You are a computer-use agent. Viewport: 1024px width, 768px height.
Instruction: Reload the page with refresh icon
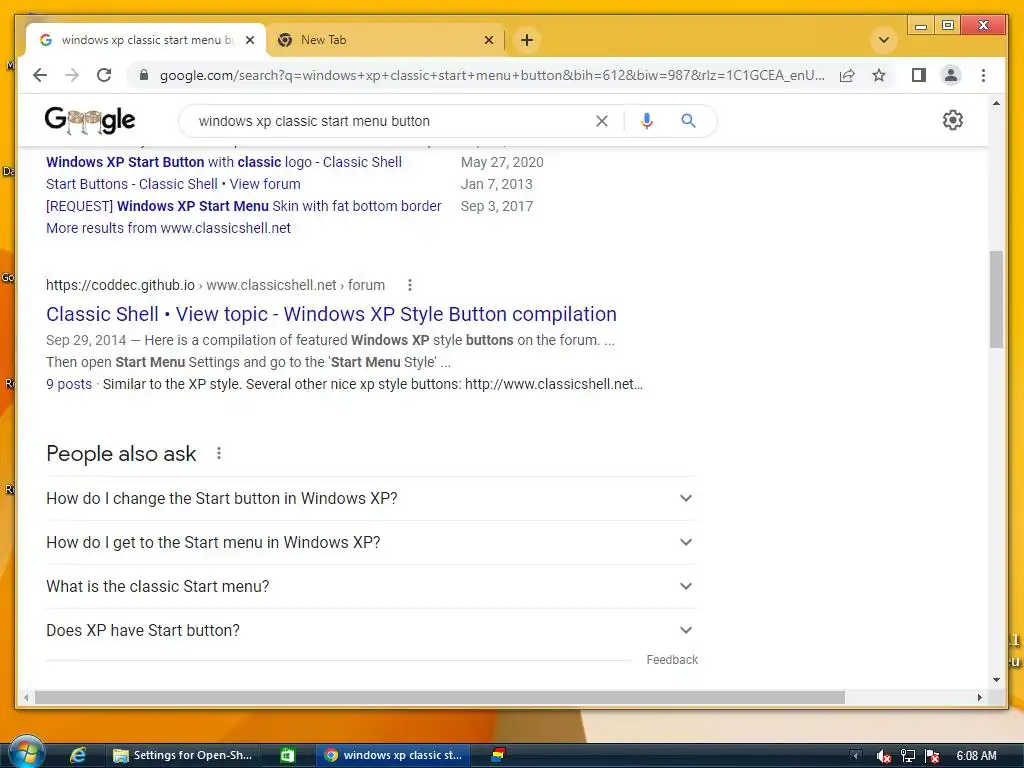[104, 75]
